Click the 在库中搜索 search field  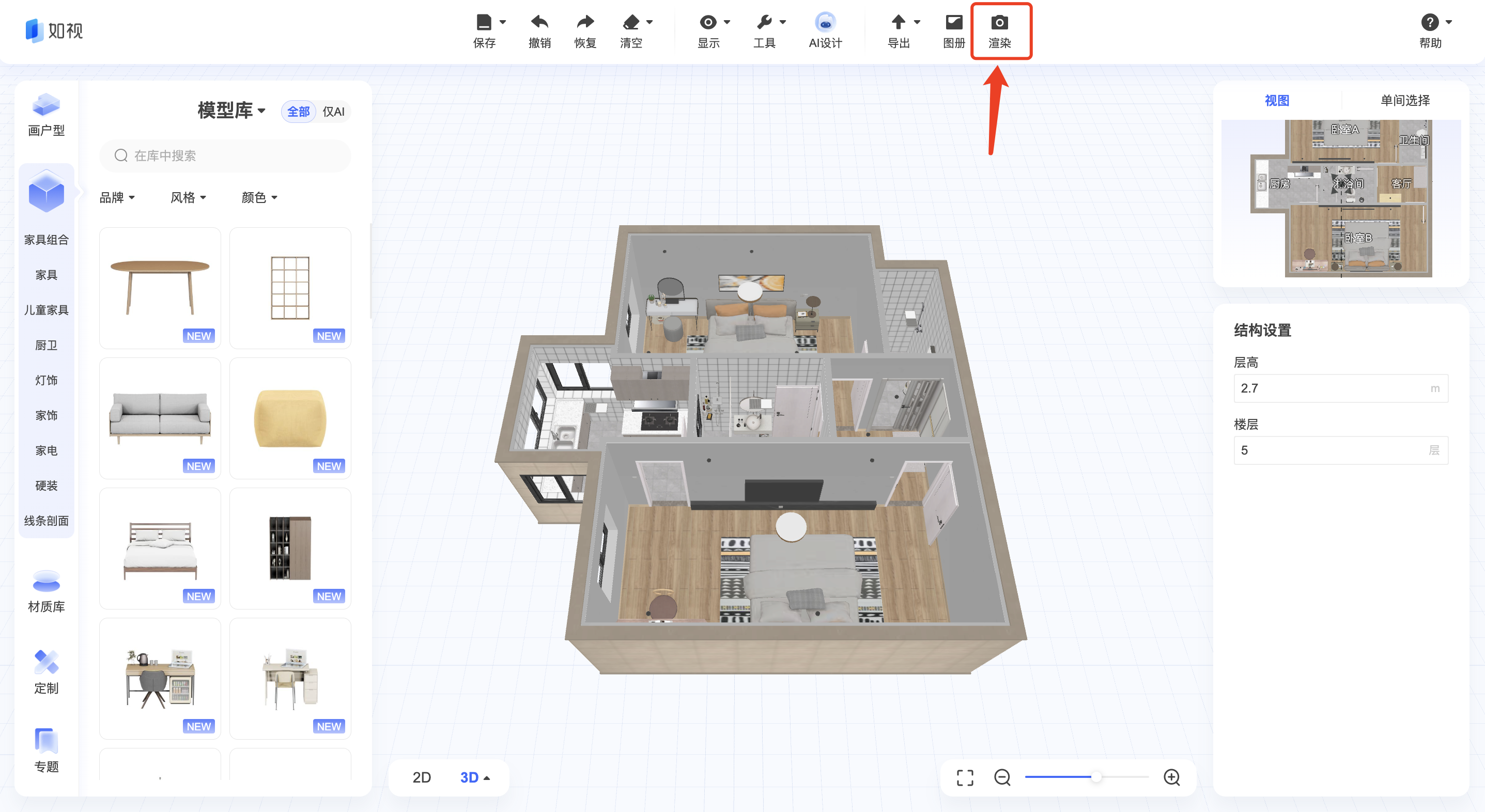[225, 155]
